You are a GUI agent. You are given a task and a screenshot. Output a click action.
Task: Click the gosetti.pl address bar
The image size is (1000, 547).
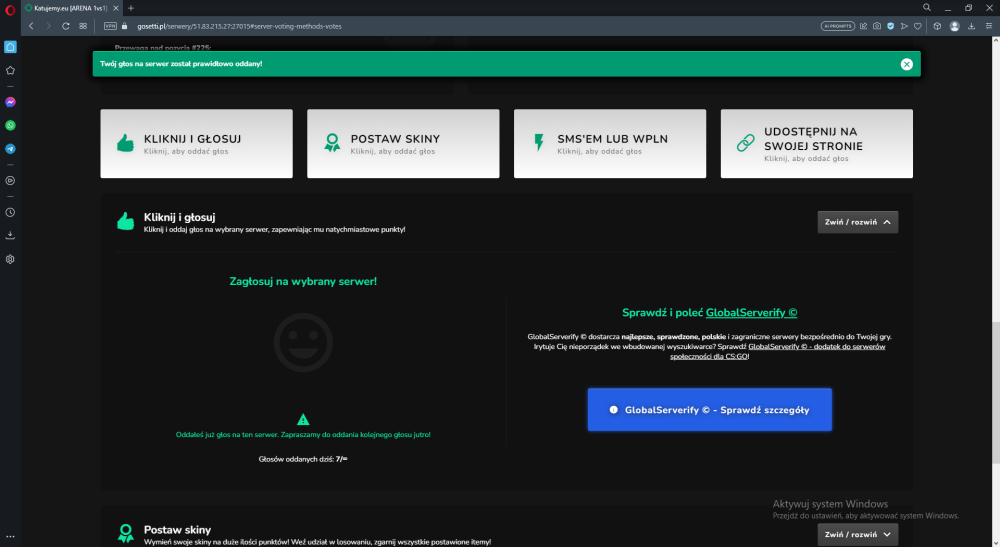[x=239, y=26]
